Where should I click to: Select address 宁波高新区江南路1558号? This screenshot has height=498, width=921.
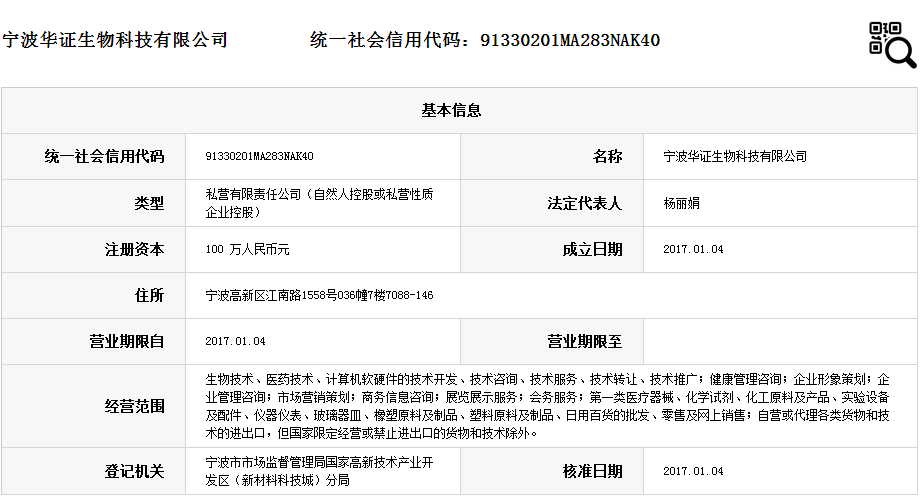tap(319, 295)
